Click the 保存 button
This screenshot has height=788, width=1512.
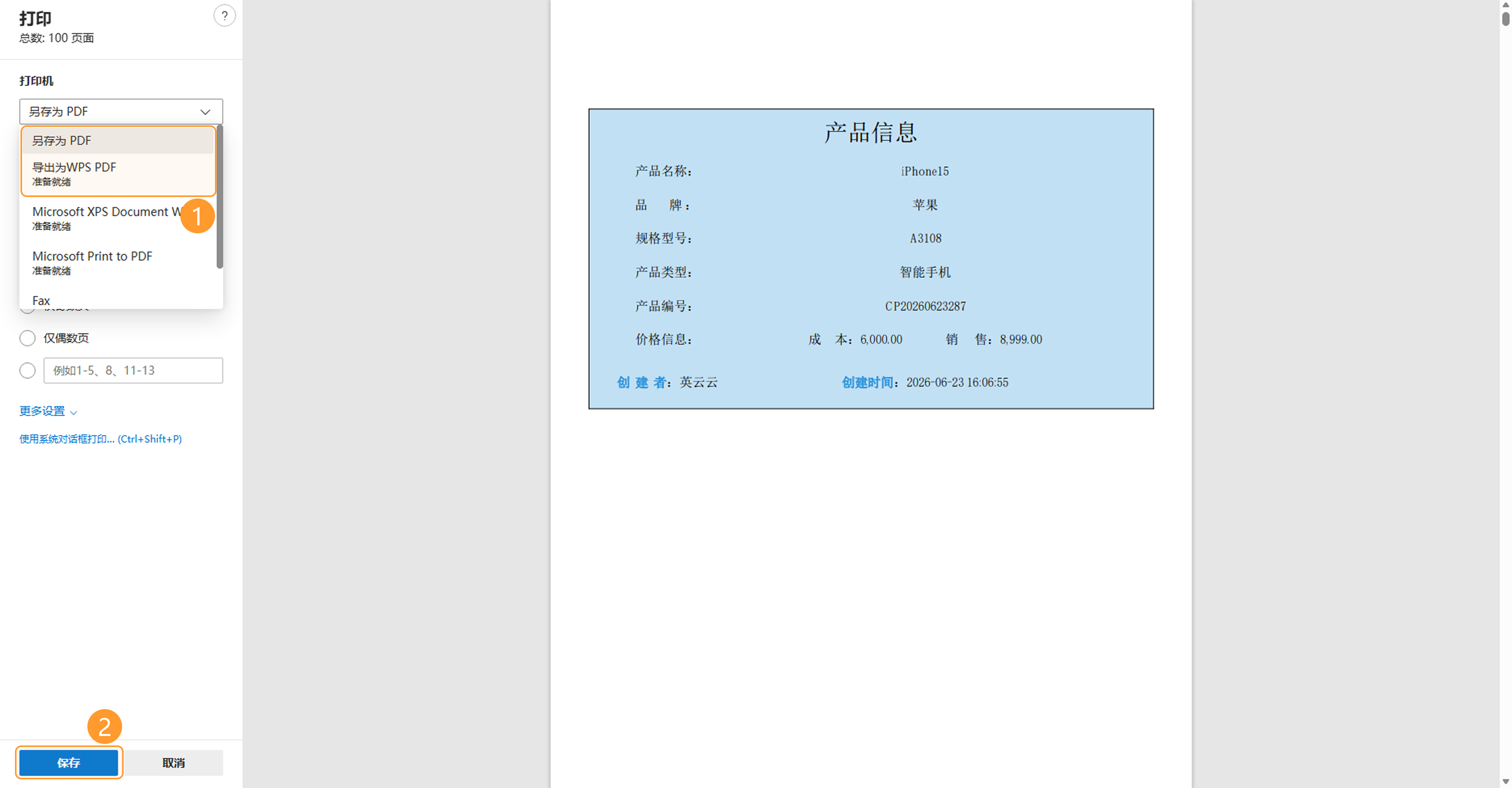pos(69,763)
